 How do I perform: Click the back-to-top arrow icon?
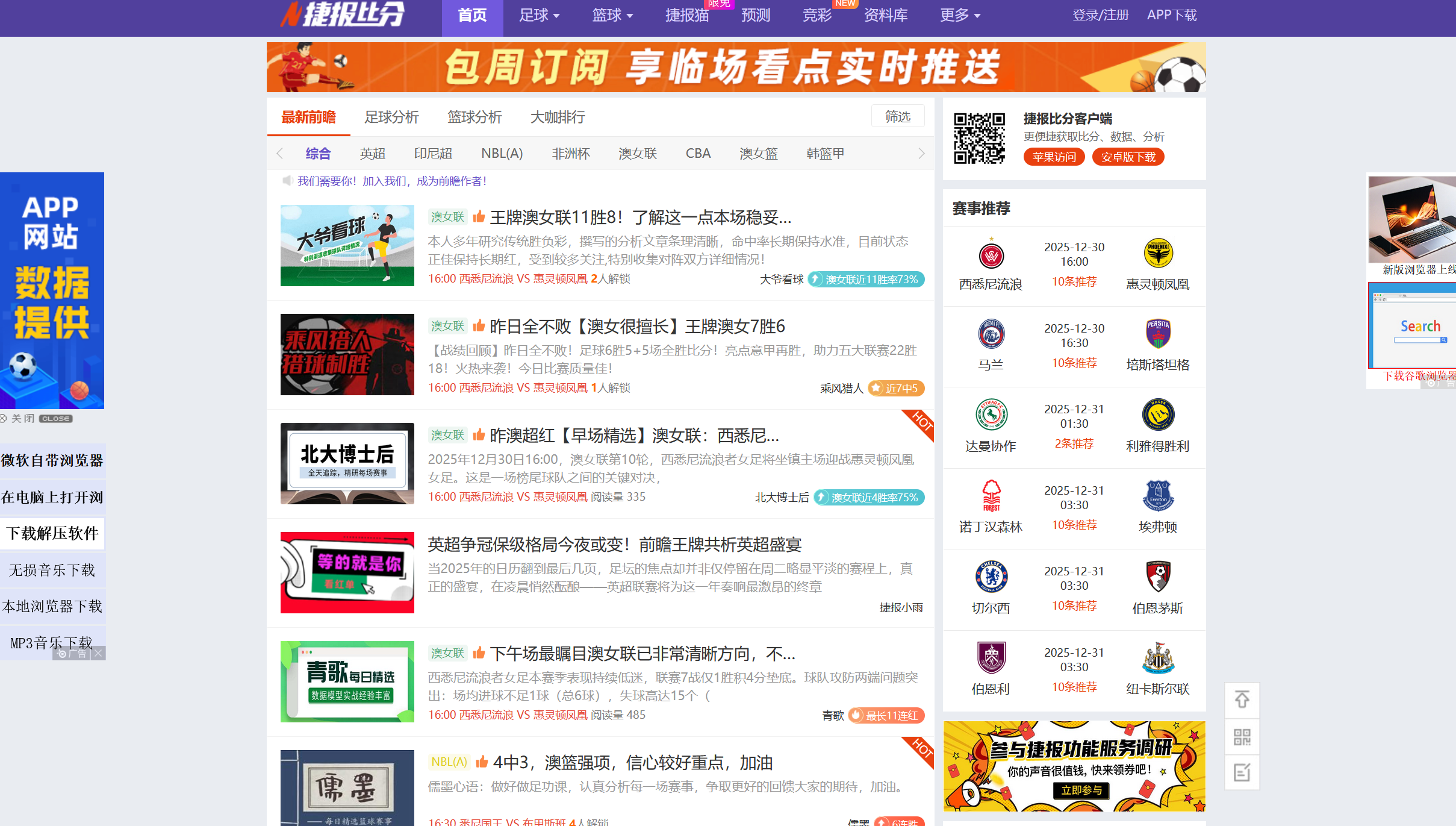click(1242, 701)
